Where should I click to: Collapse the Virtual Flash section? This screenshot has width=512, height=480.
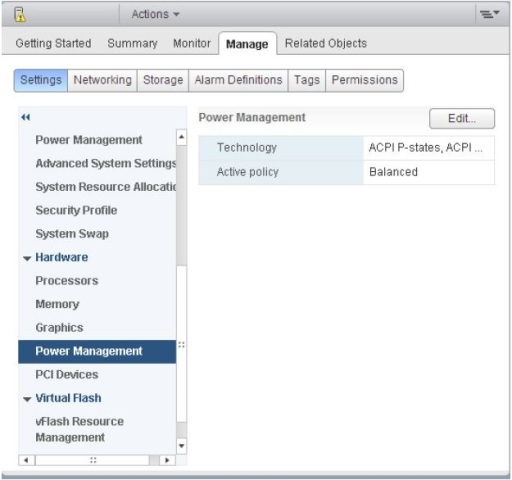pos(27,399)
